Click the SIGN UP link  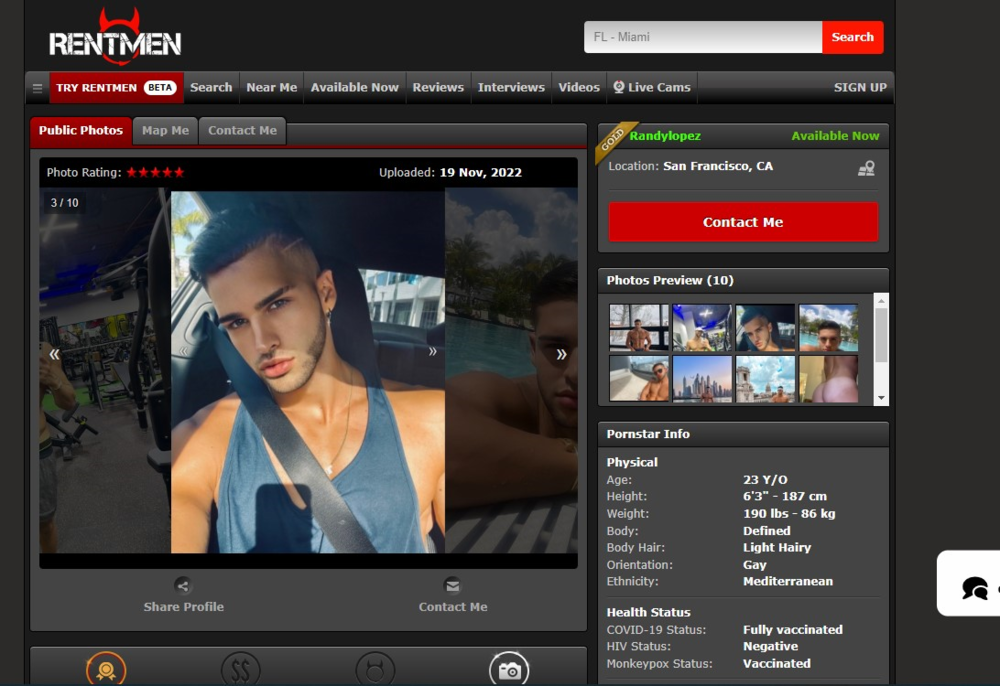pyautogui.click(x=860, y=88)
